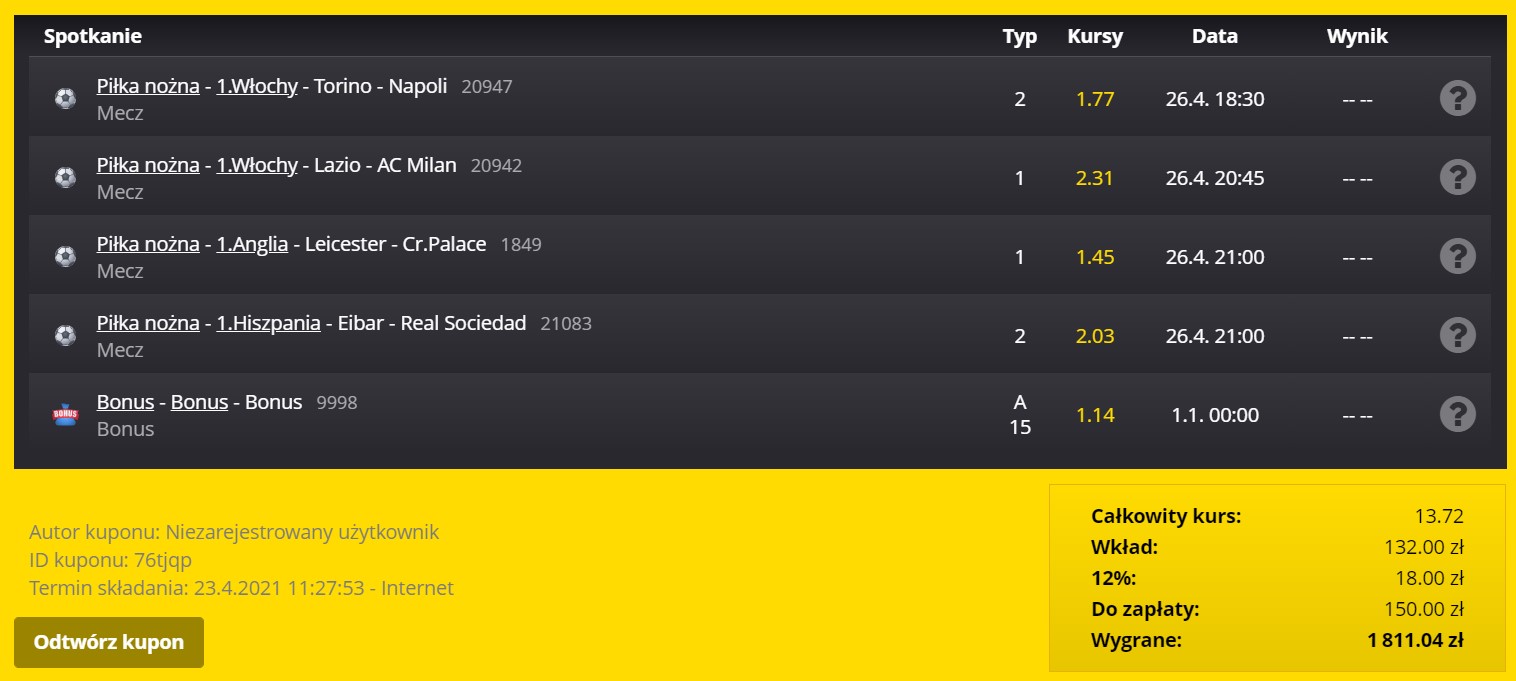Click the 1.77 odds value for Torino - Napoli

(1095, 99)
